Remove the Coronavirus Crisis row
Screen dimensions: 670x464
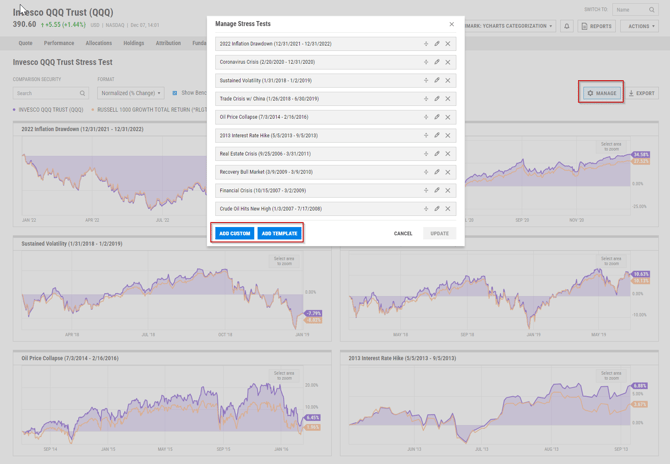pos(448,62)
